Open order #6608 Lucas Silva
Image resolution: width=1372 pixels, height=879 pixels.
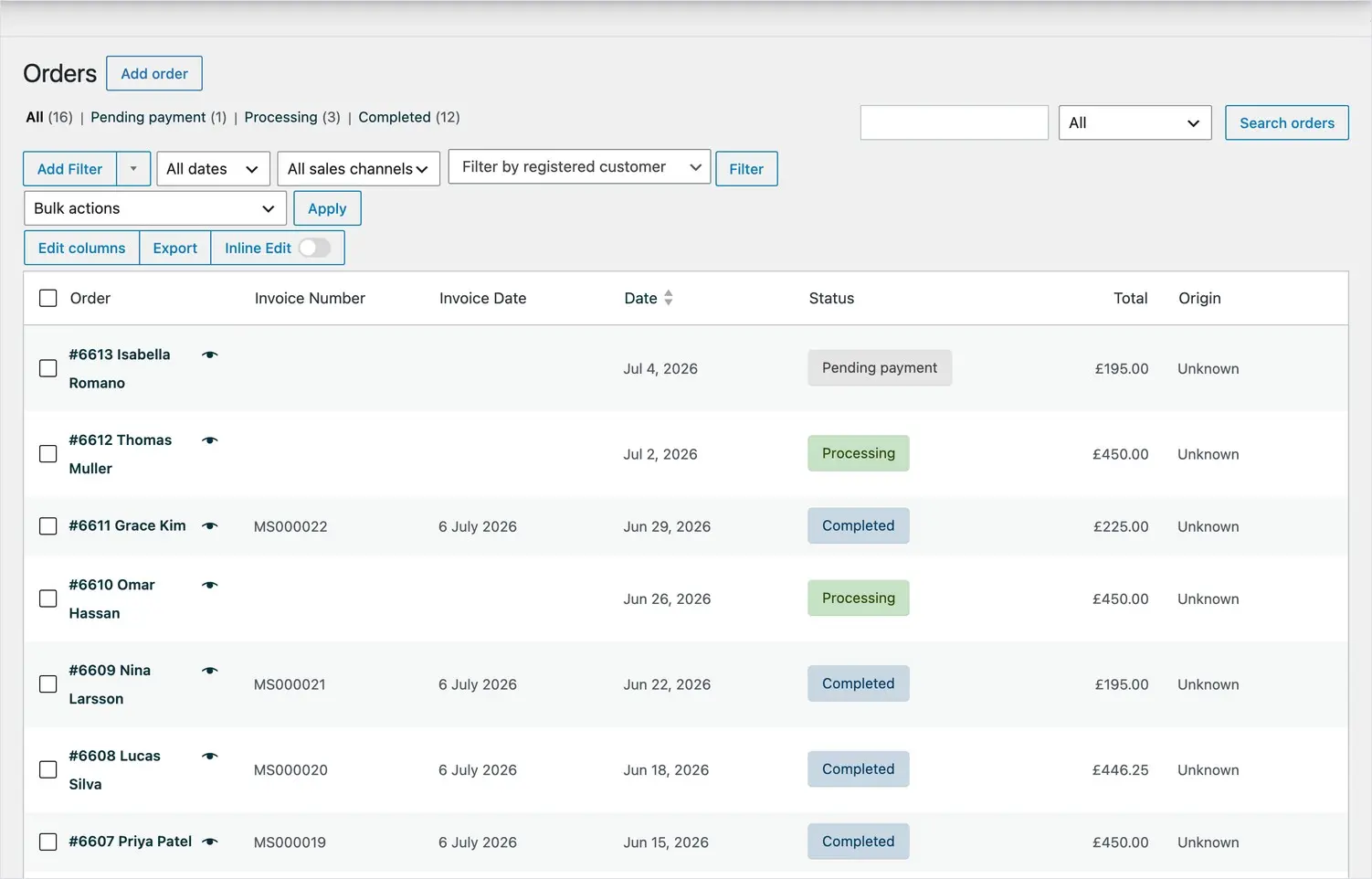pos(115,769)
